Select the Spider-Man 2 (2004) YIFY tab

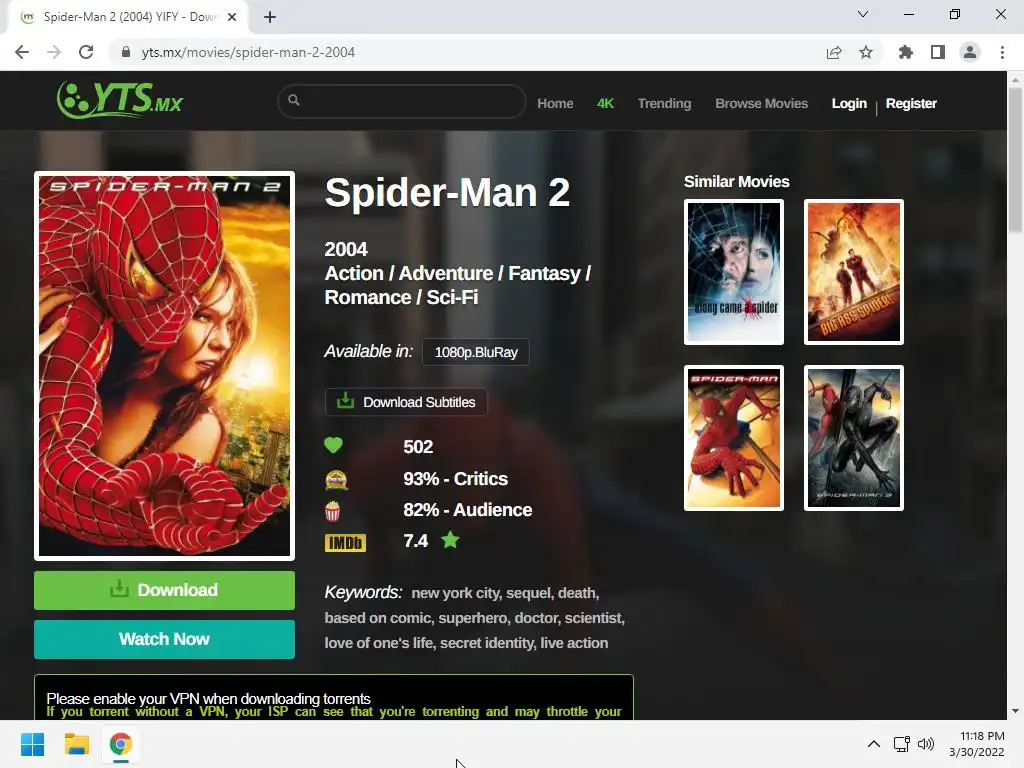pos(128,17)
